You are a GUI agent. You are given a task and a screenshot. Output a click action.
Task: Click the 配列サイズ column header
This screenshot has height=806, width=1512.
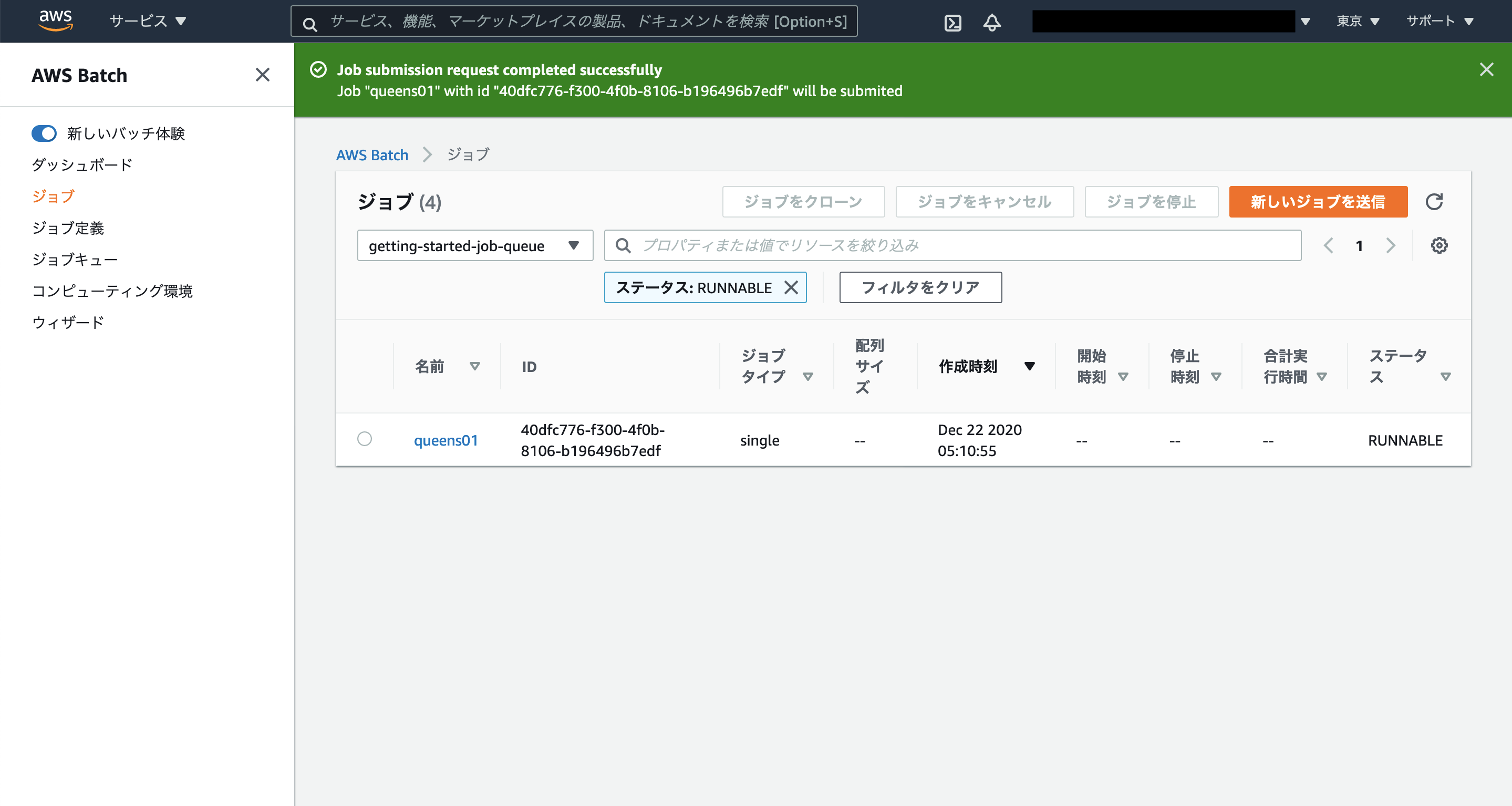tap(869, 366)
